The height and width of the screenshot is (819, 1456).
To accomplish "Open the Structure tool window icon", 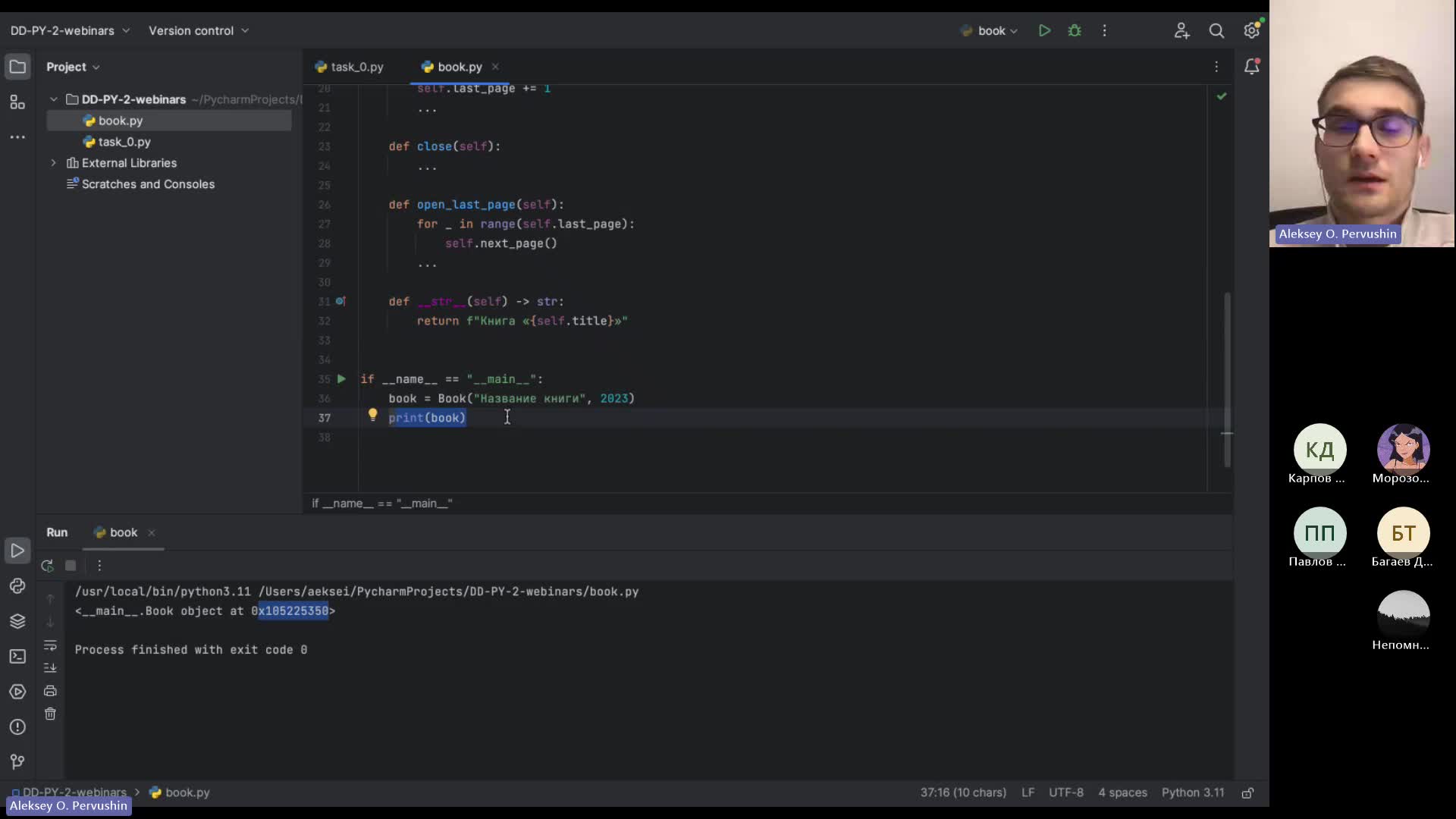I will tap(17, 102).
